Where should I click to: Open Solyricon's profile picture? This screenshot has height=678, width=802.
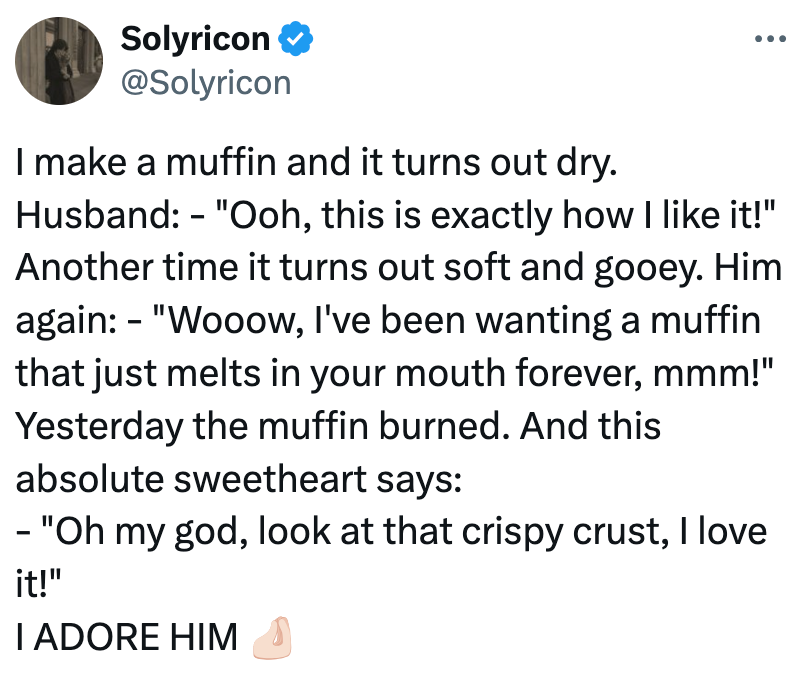tap(60, 61)
